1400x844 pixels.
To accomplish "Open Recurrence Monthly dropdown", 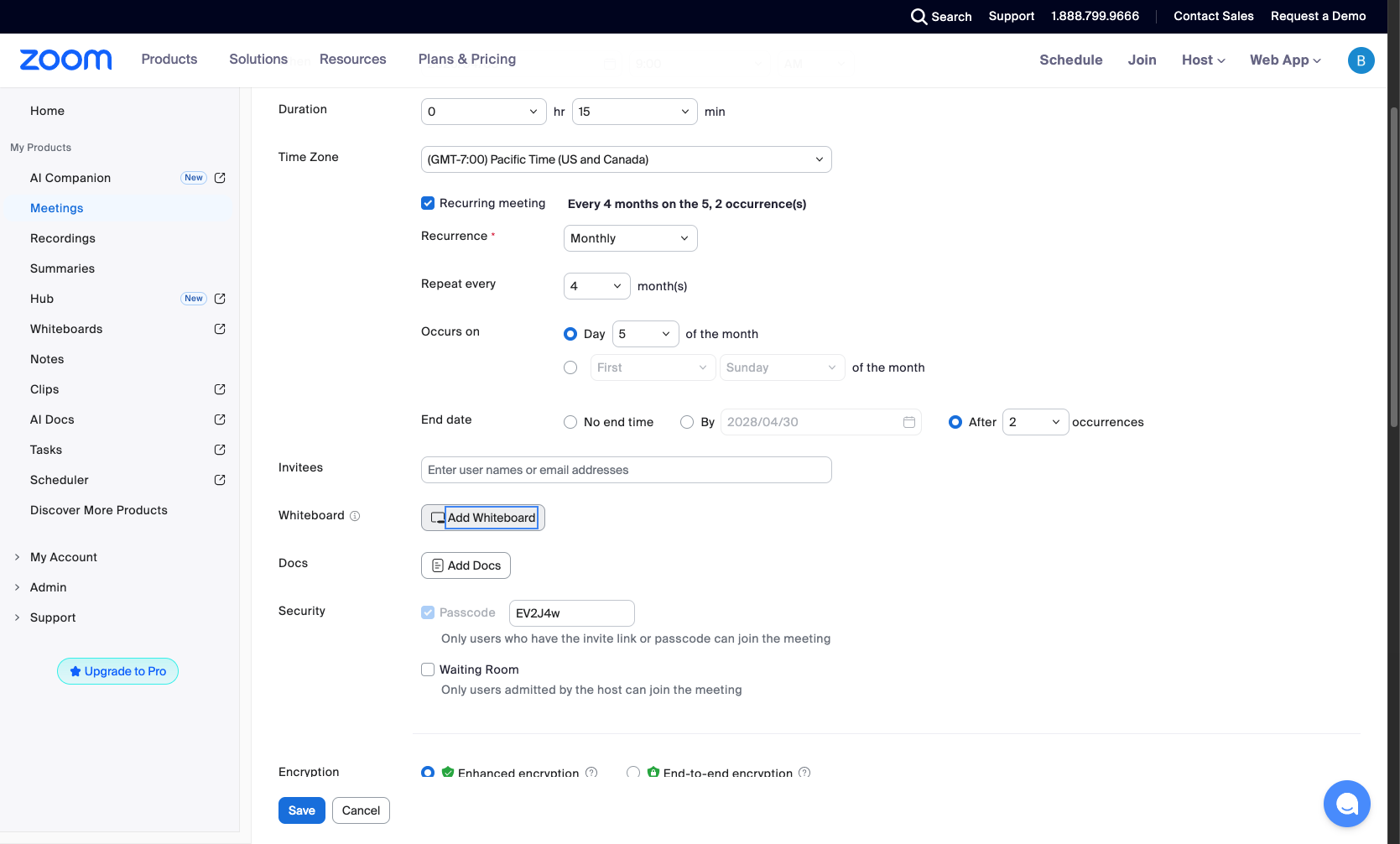I will point(630,238).
